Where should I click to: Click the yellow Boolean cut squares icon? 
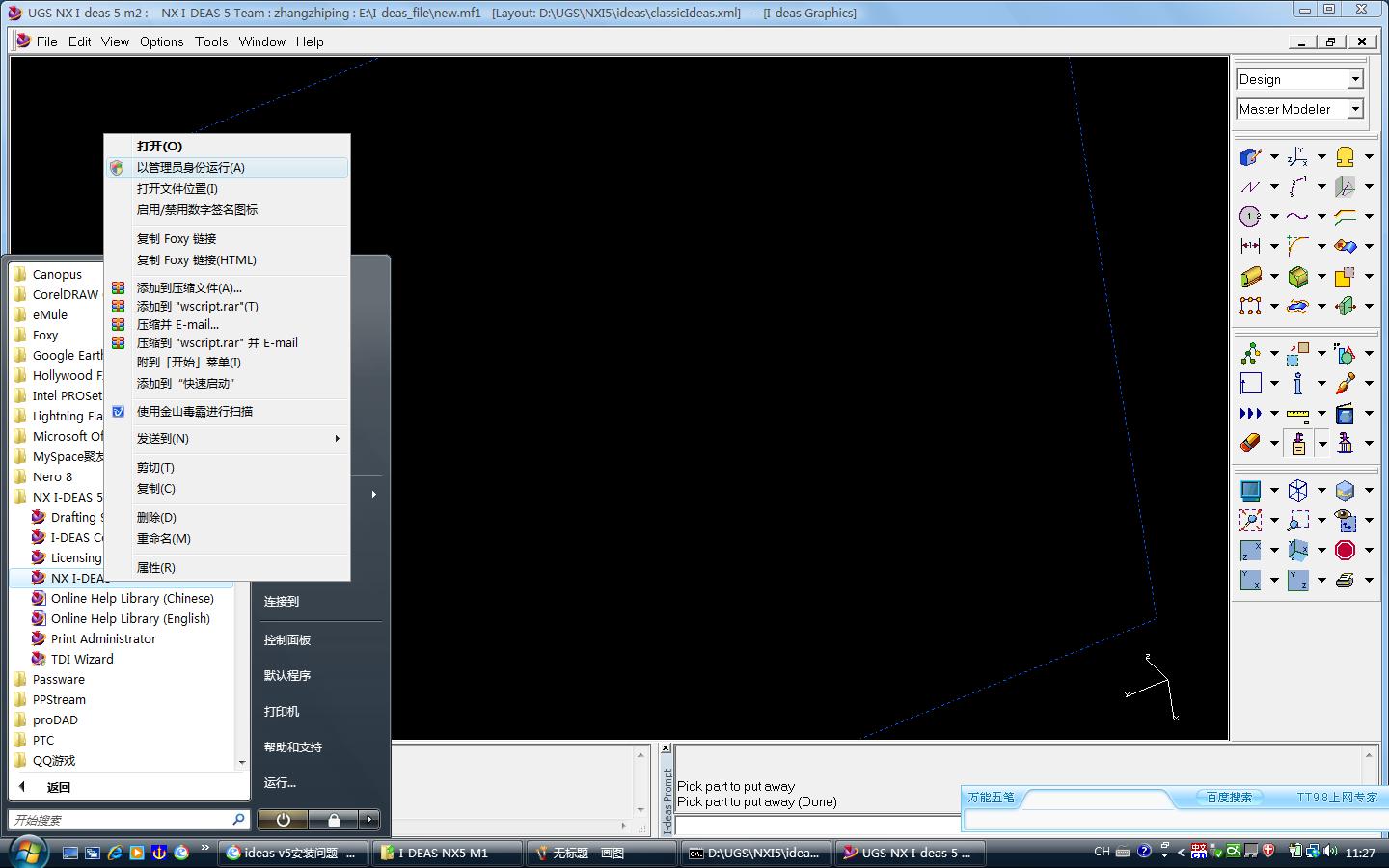point(1346,277)
